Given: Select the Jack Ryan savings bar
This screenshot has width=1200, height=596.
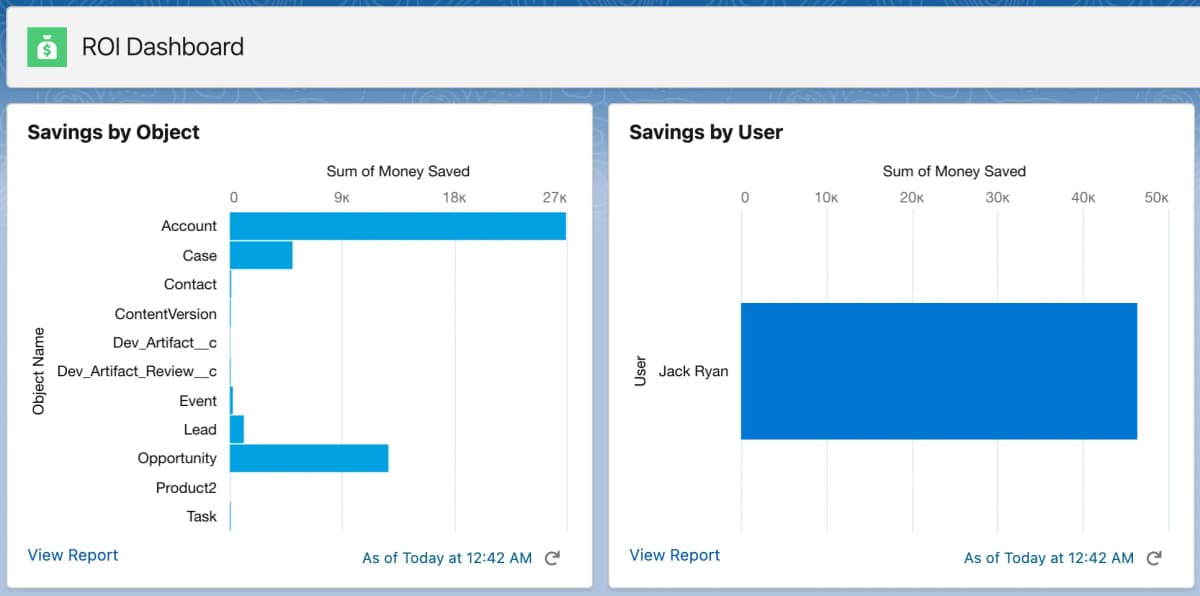Looking at the screenshot, I should pos(939,371).
